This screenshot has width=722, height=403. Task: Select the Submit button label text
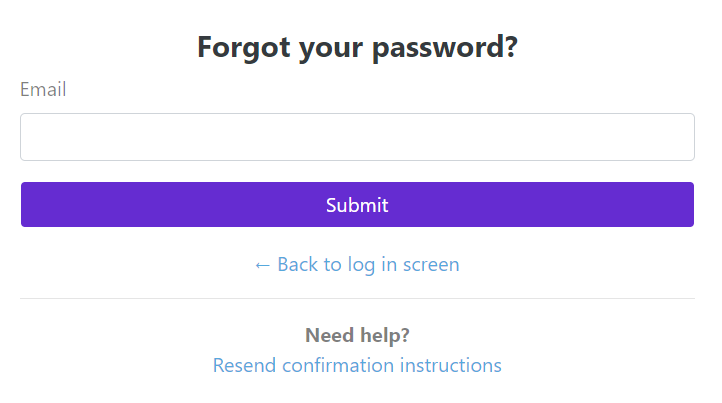click(x=357, y=205)
